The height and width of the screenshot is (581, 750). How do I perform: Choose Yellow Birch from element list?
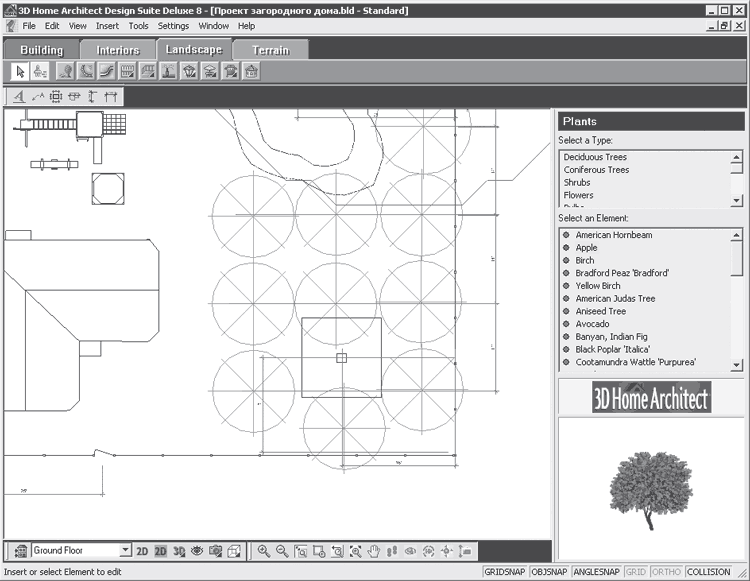[597, 285]
